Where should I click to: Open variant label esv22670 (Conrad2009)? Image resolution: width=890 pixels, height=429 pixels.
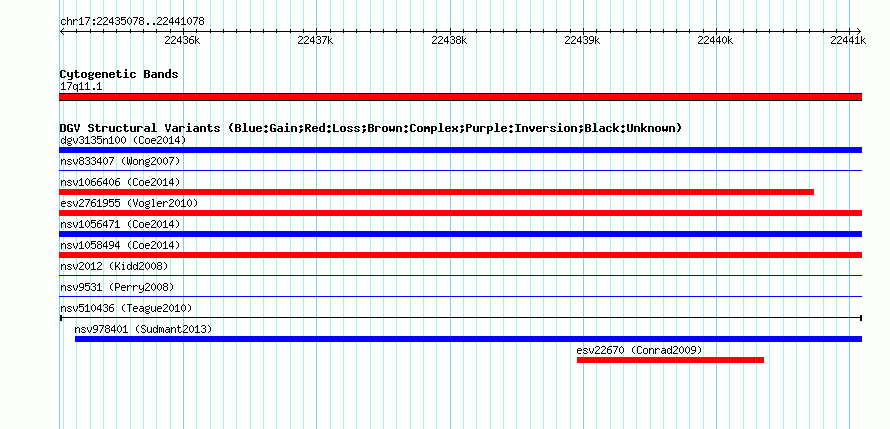tap(639, 350)
